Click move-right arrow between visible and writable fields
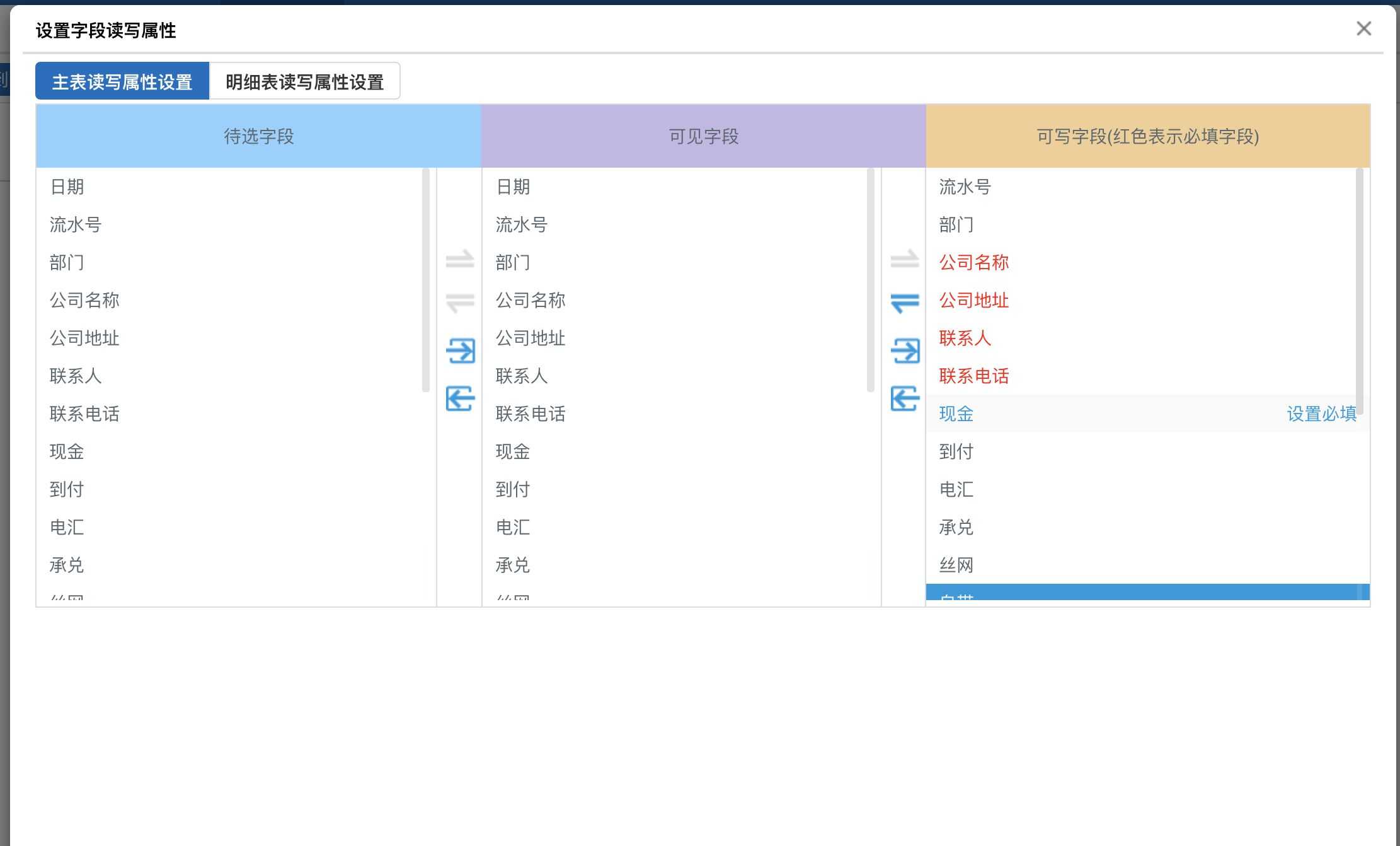Image resolution: width=1400 pixels, height=846 pixels. pyautogui.click(x=905, y=351)
